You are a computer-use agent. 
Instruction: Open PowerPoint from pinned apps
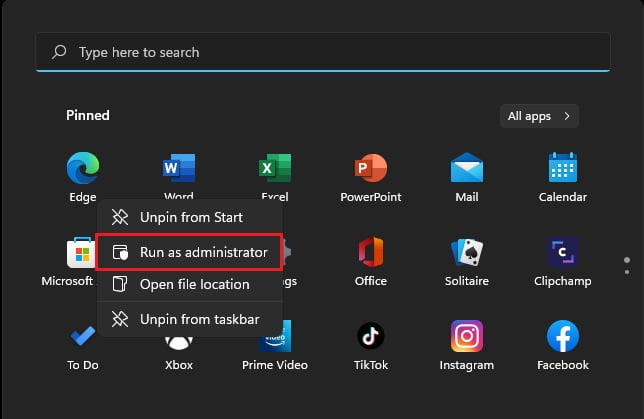(x=371, y=168)
